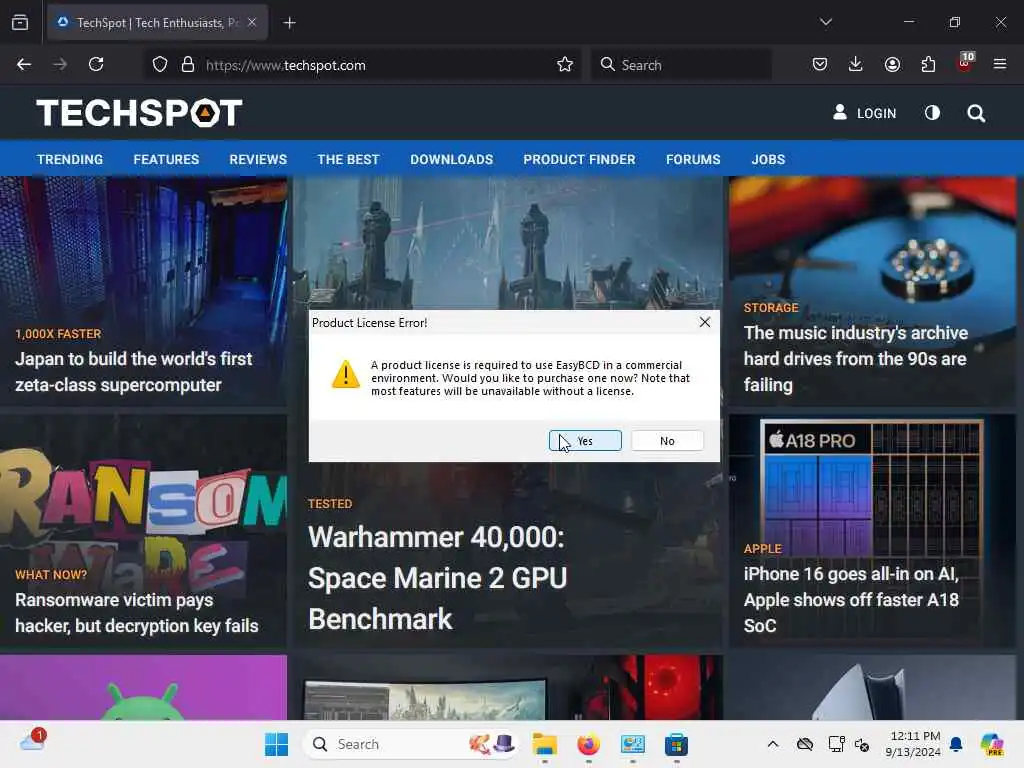Open the Windows Start menu

276,744
